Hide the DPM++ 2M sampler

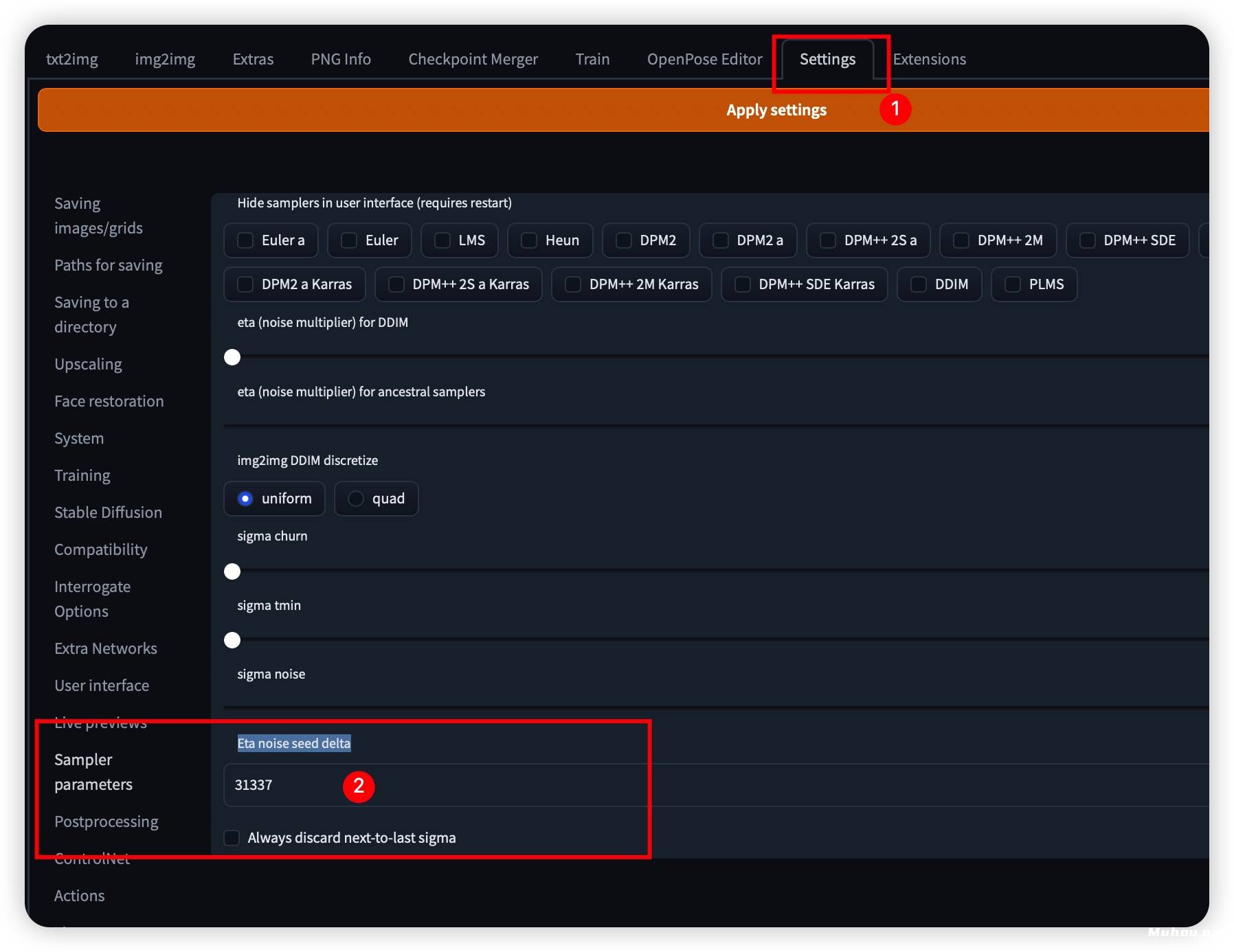(961, 240)
